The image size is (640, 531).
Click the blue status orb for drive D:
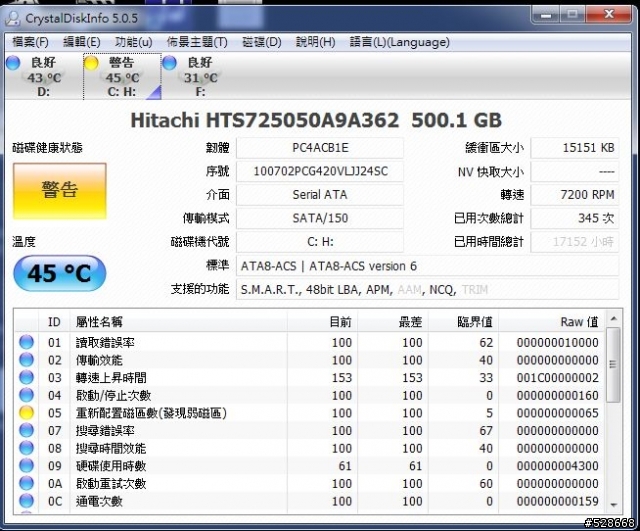coord(13,63)
